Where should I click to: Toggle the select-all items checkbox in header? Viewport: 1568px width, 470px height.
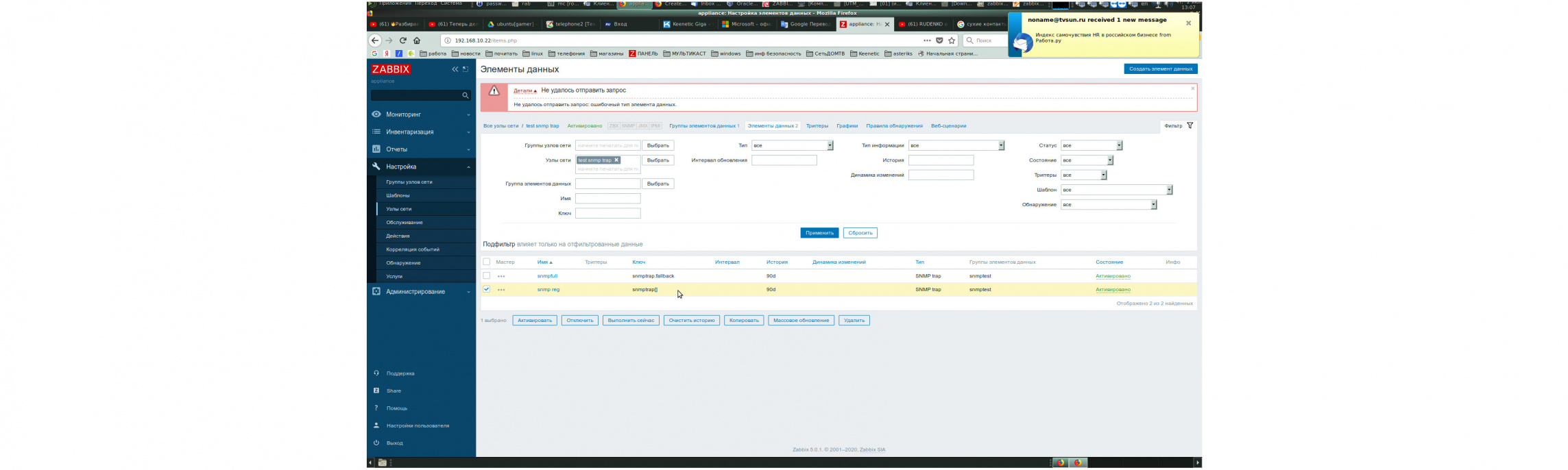487,262
